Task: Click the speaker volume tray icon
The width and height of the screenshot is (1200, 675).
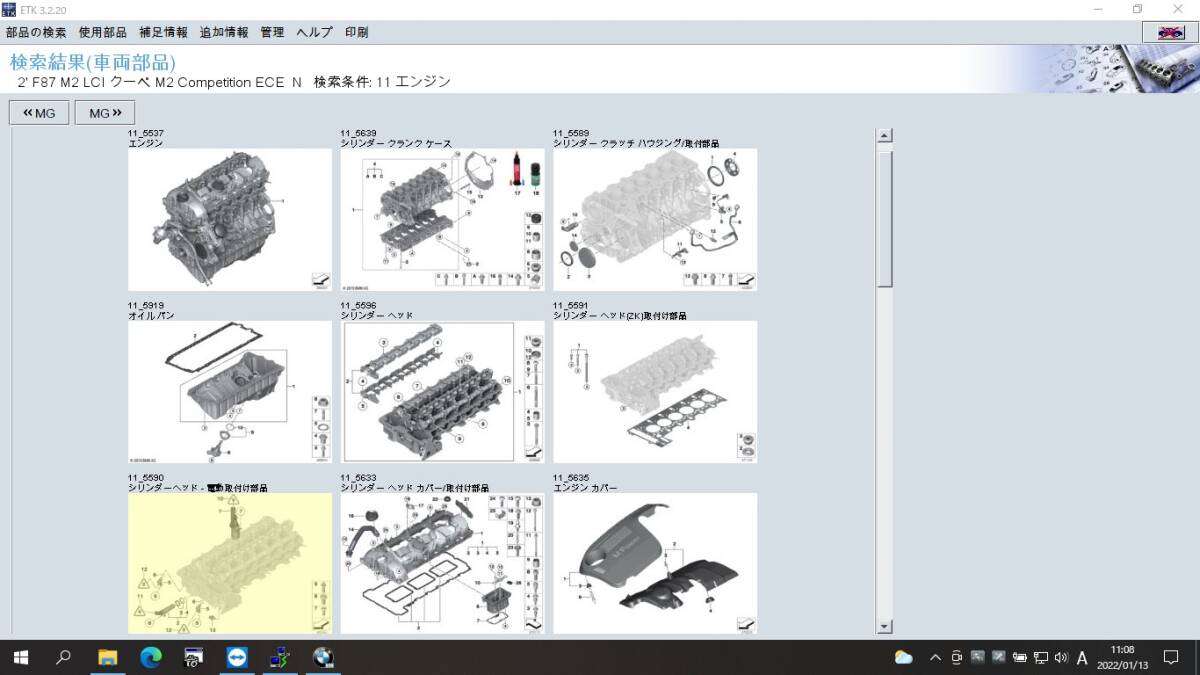Action: point(1060,657)
